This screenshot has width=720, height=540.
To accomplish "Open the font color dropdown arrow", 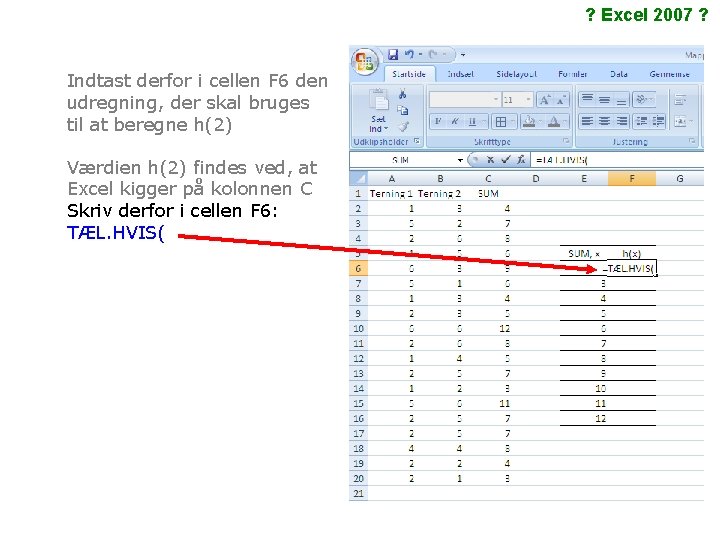I will click(566, 122).
